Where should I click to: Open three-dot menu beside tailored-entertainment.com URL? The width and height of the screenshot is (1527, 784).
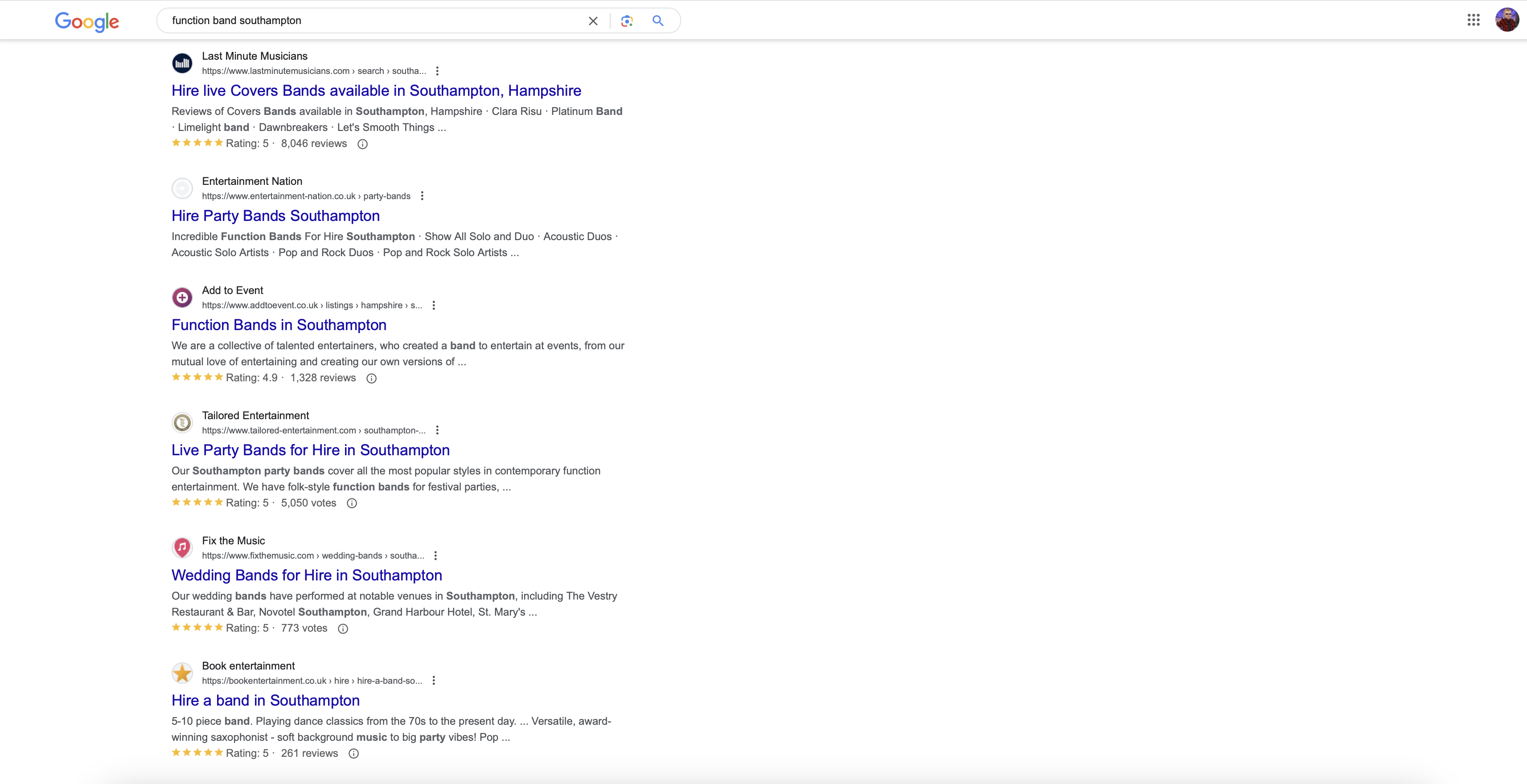pyautogui.click(x=438, y=430)
